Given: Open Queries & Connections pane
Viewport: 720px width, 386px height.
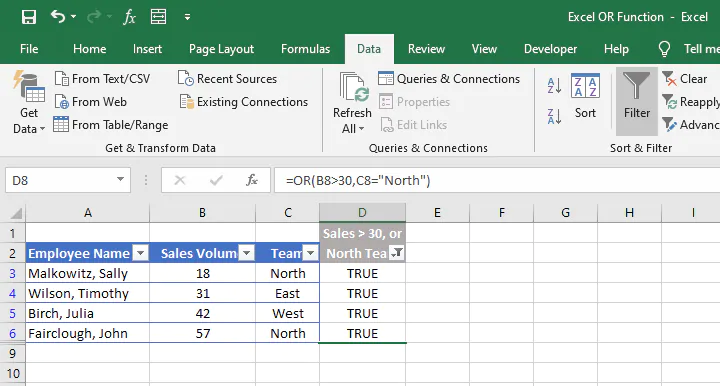Looking at the screenshot, I should coord(449,79).
